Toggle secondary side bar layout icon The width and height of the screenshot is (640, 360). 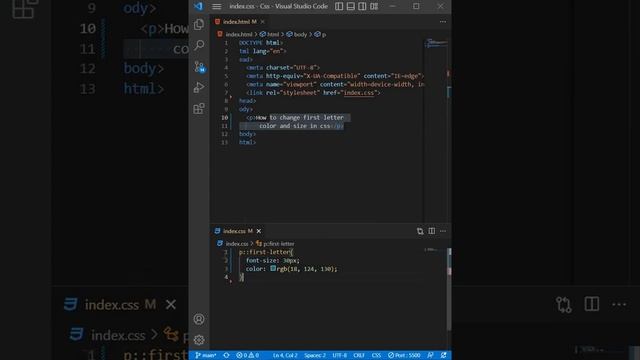pos(362,6)
